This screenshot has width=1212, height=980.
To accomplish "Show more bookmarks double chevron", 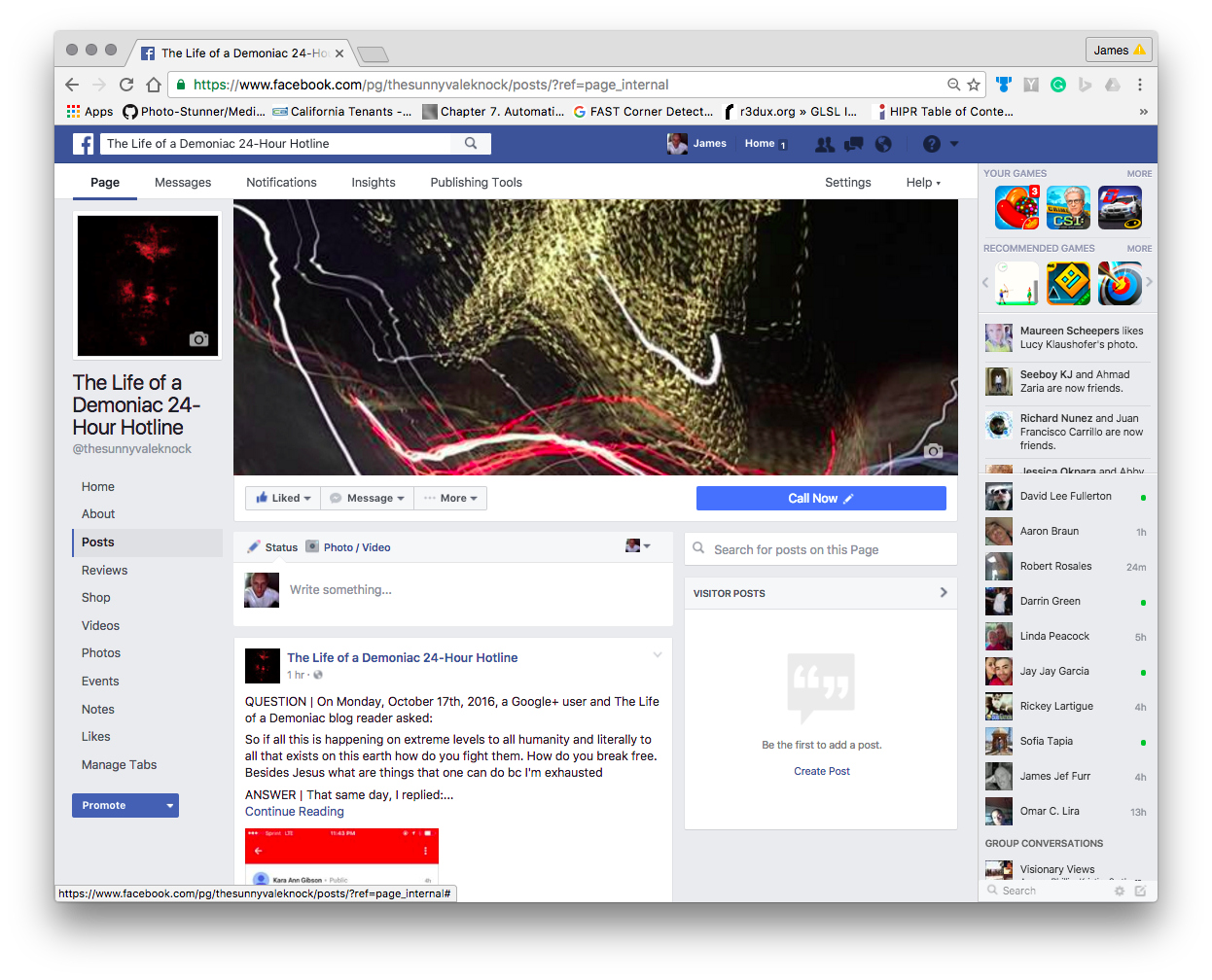I will coord(1144,112).
